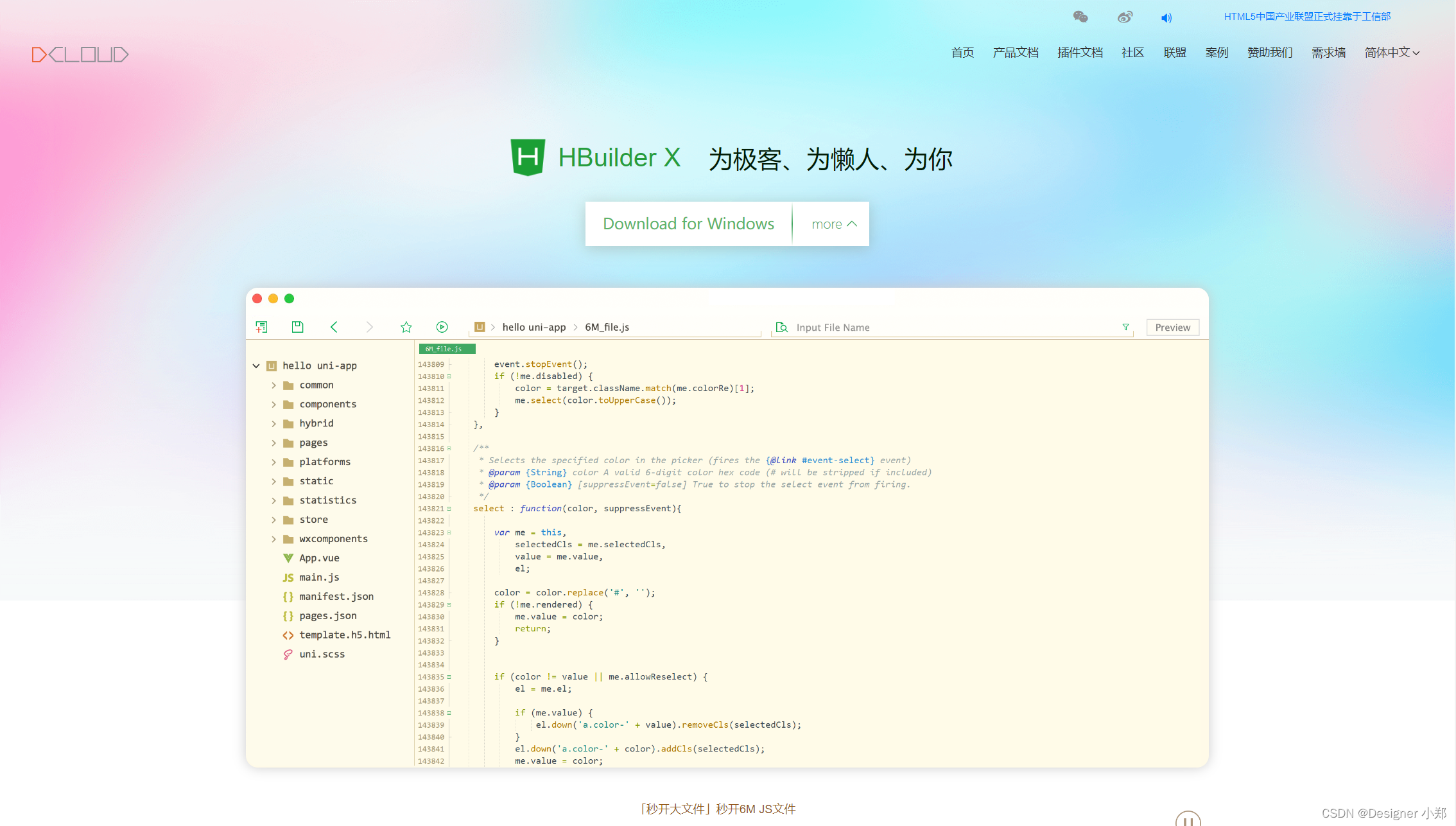
Task: Click the Weibo icon in top bar
Action: click(1125, 17)
